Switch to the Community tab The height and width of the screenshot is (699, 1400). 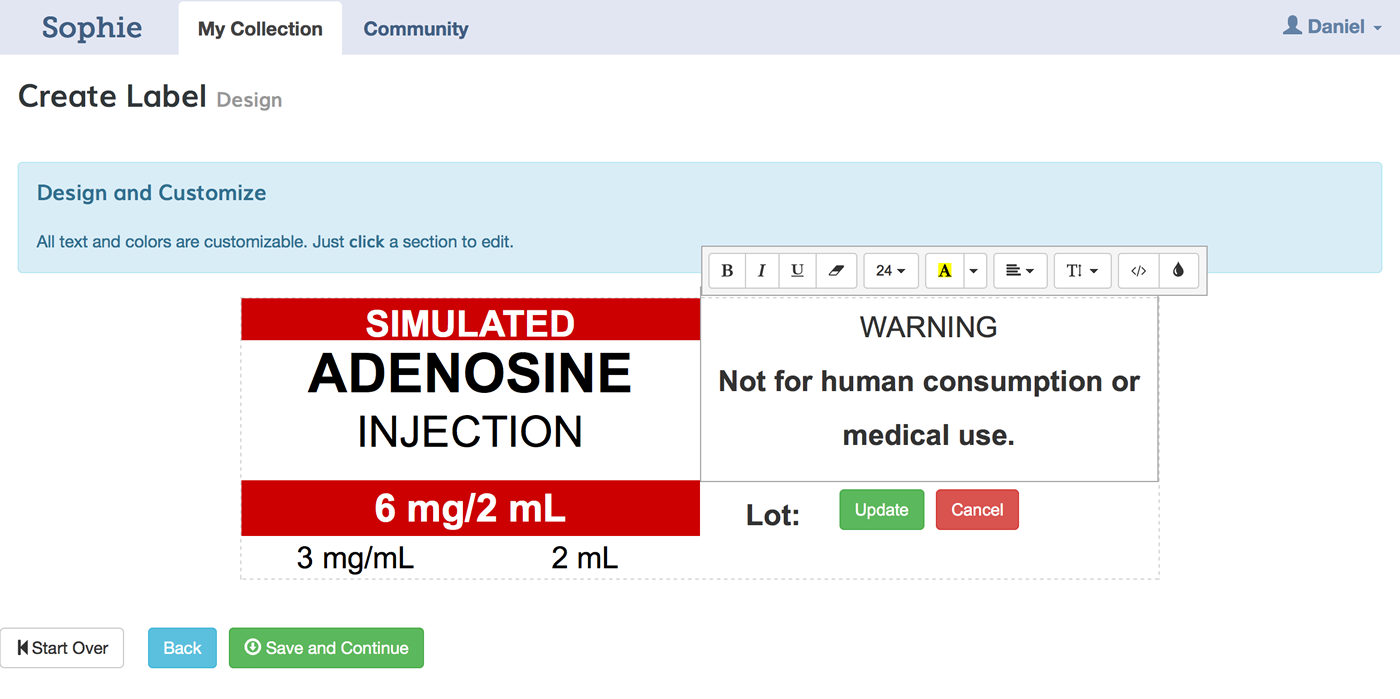(415, 28)
